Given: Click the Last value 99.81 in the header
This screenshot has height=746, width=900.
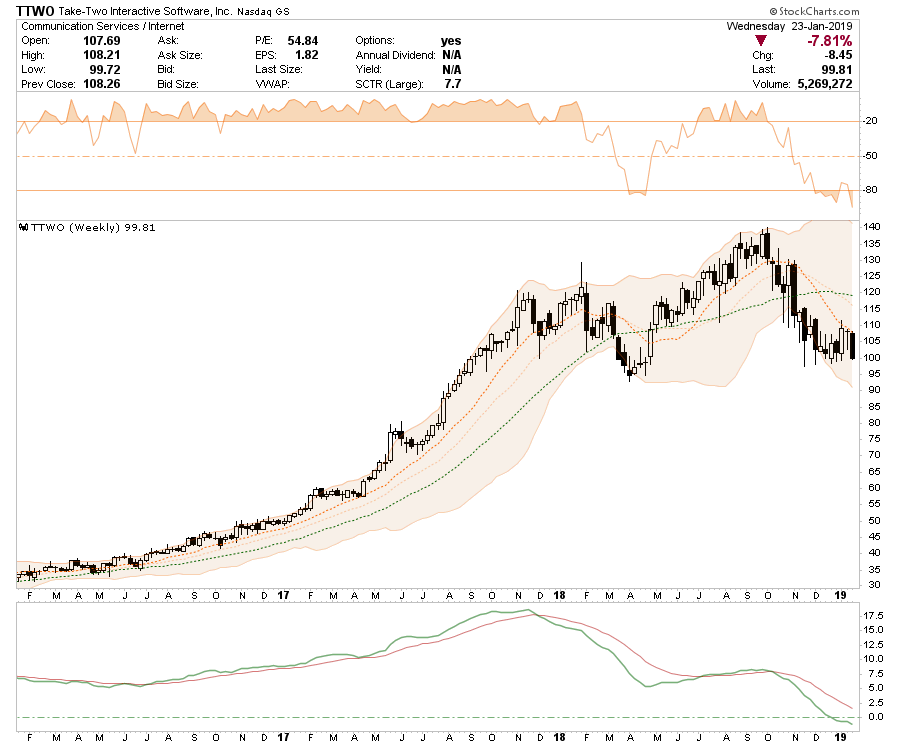Looking at the screenshot, I should 836,69.
